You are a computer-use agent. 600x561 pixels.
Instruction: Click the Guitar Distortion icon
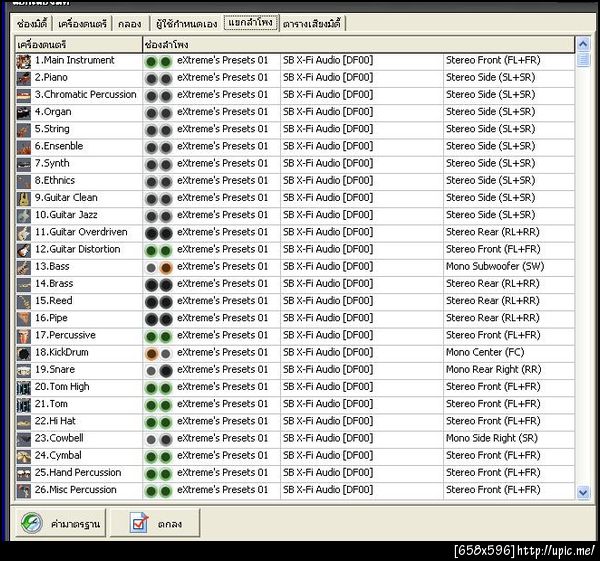[x=24, y=250]
